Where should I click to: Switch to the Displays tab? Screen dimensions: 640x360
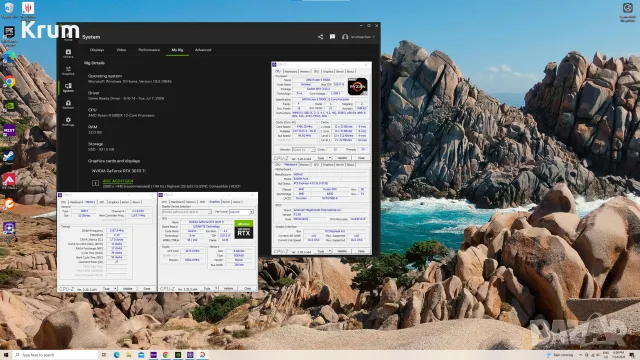point(97,50)
